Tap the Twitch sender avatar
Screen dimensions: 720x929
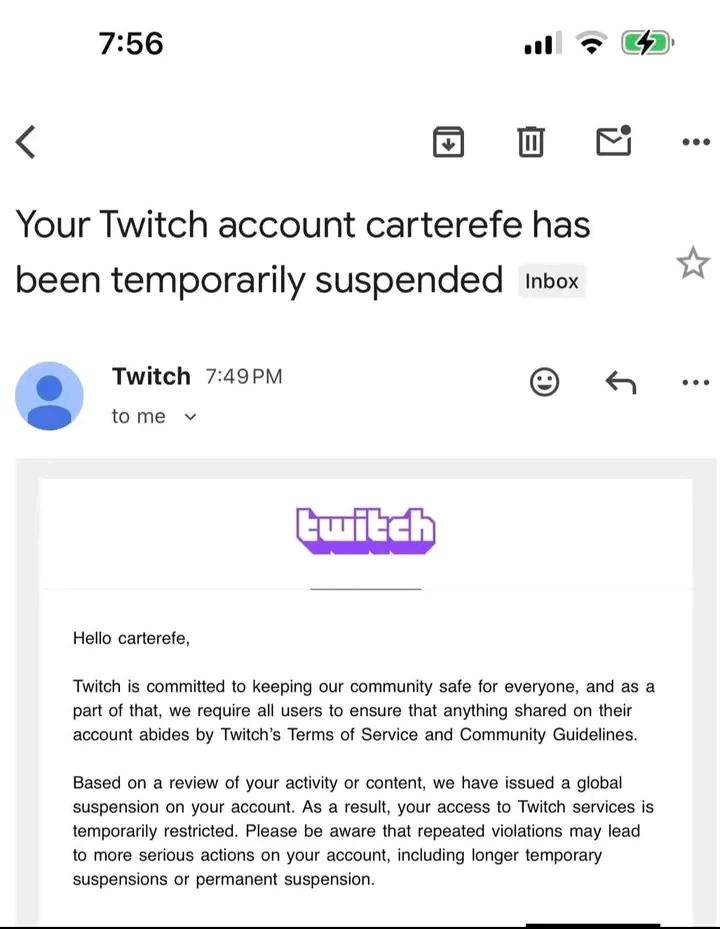[49, 396]
